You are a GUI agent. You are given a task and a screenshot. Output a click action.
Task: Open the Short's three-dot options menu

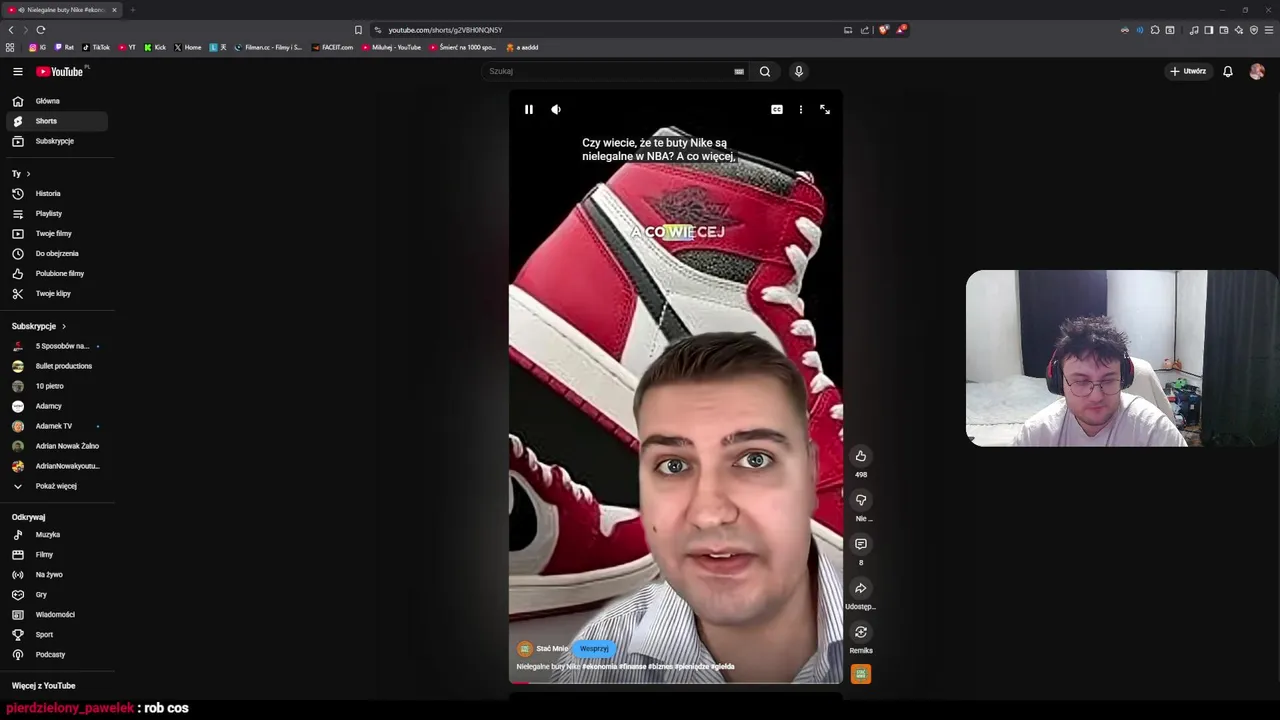[801, 109]
